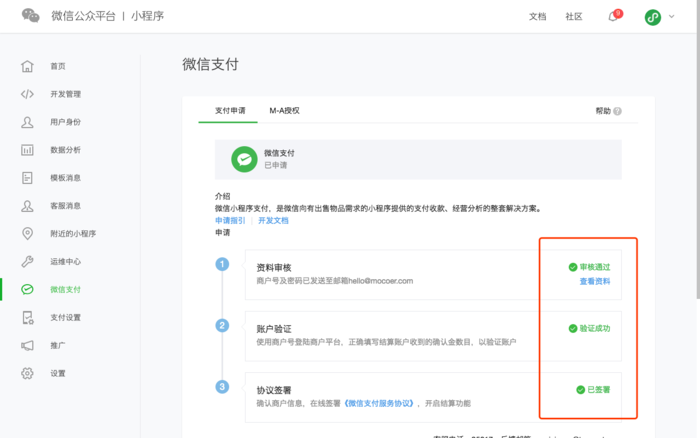Select 微信支付 in the sidebar
Image resolution: width=700 pixels, height=438 pixels.
pyautogui.click(x=66, y=289)
